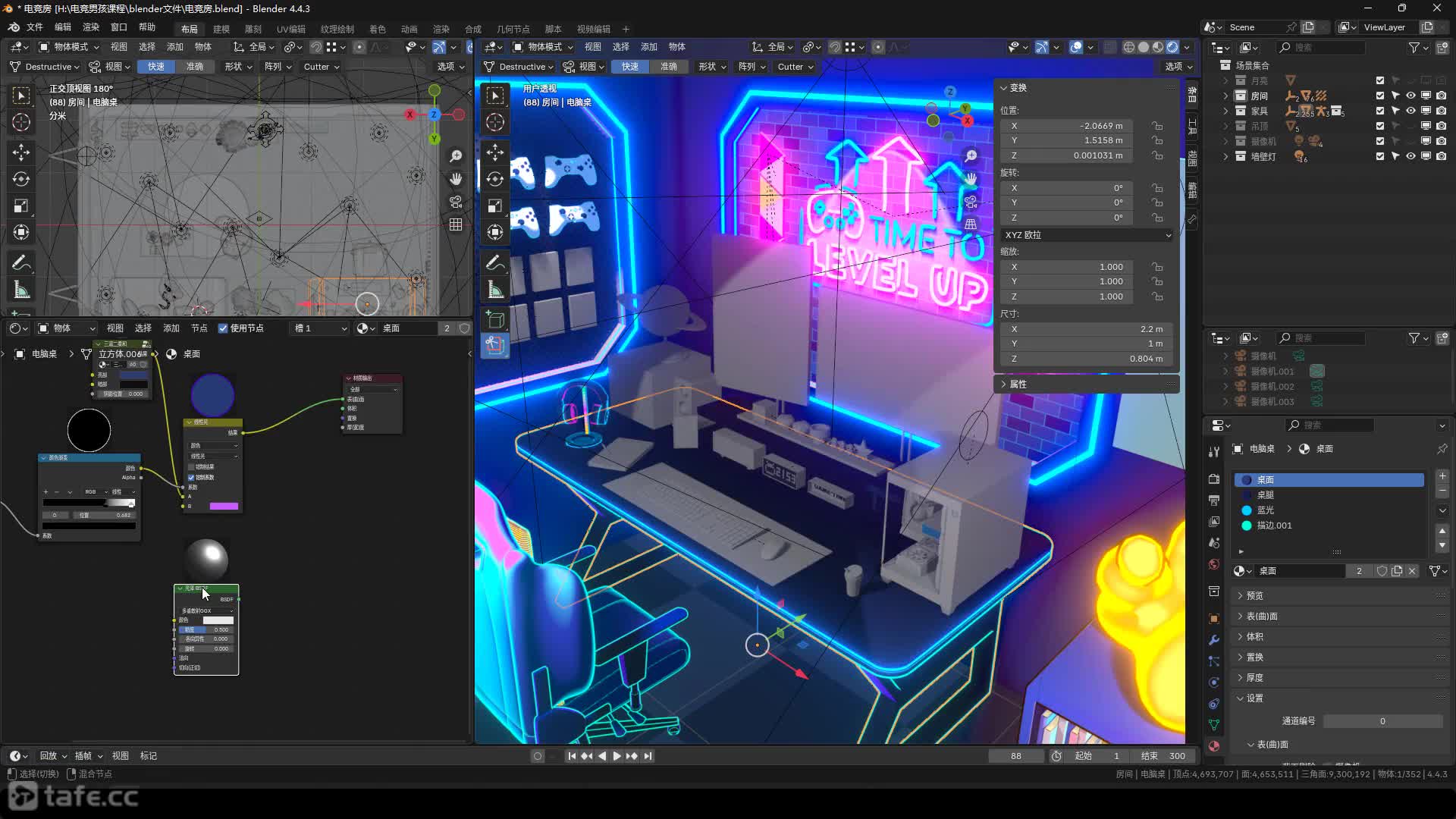Activate the Measure tool in left viewport

21,290
